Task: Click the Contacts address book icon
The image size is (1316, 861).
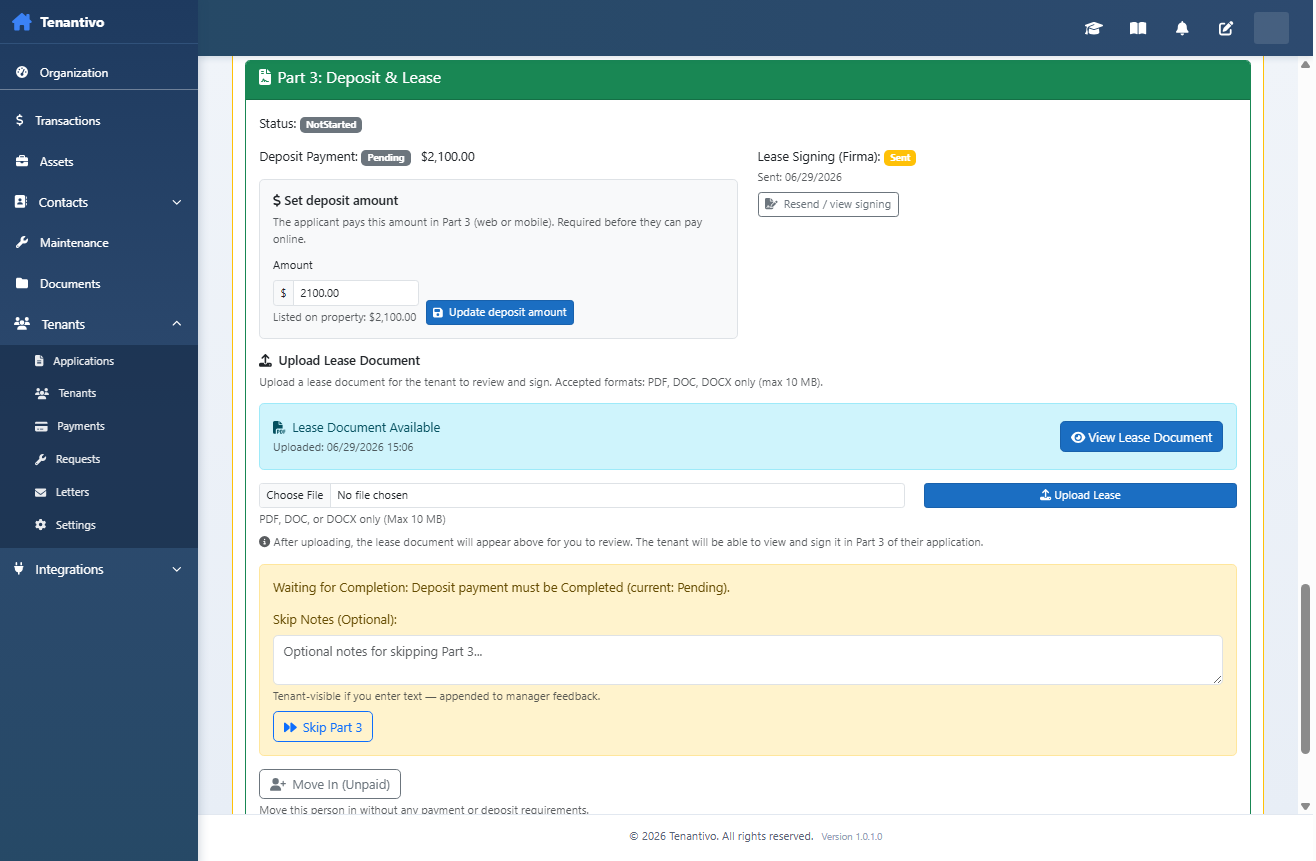Action: coord(21,202)
